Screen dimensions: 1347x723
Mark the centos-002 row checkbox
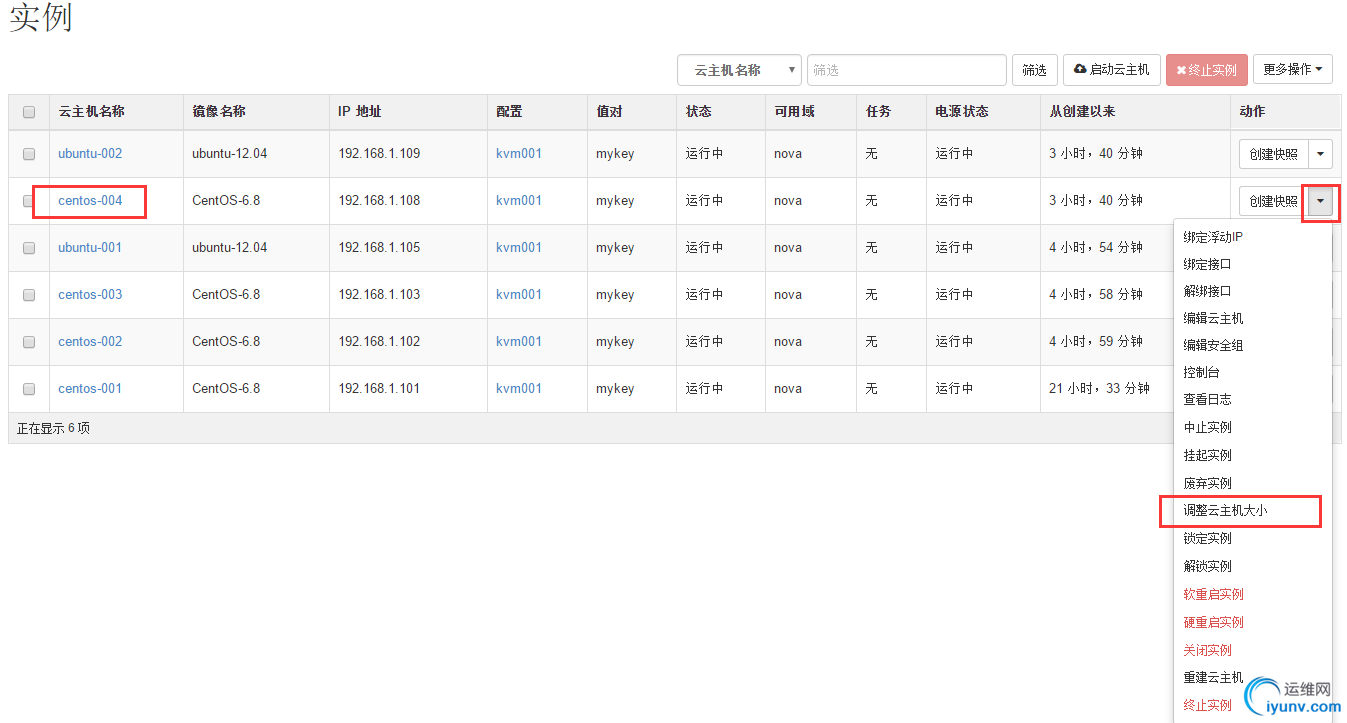[x=29, y=342]
